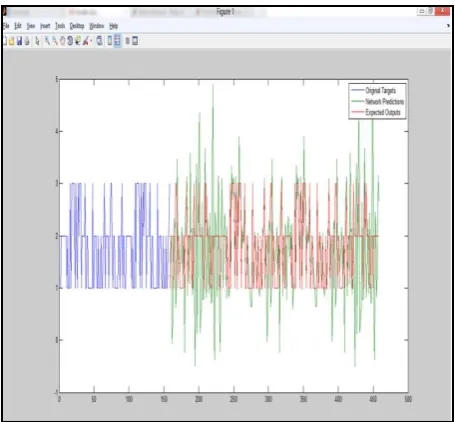The width and height of the screenshot is (455, 422).
Task: Enable the Data Cursor tool
Action: coord(78,41)
